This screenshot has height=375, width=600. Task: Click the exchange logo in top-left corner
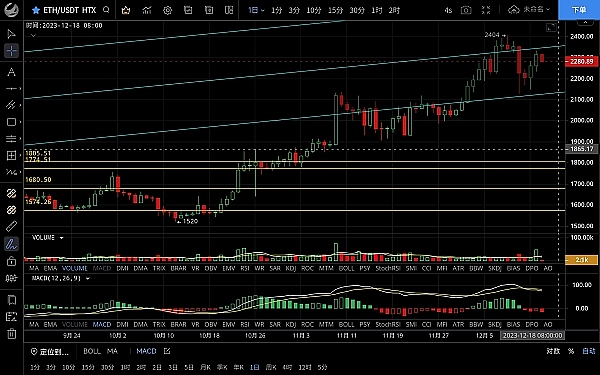tap(11, 10)
